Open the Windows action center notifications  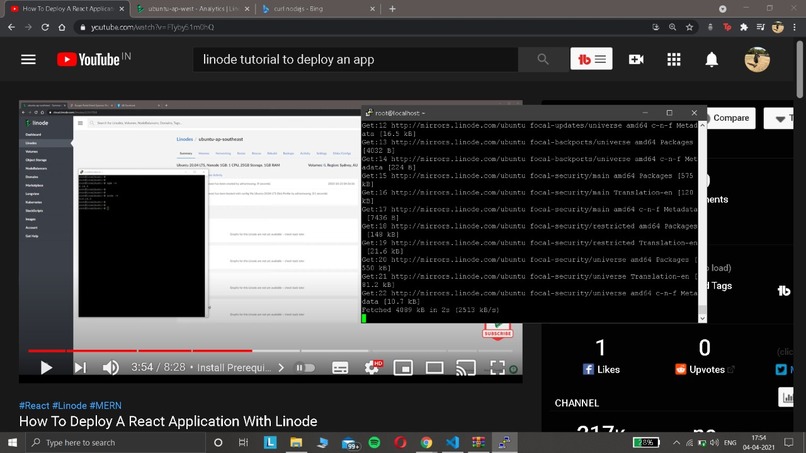pyautogui.click(x=789, y=443)
